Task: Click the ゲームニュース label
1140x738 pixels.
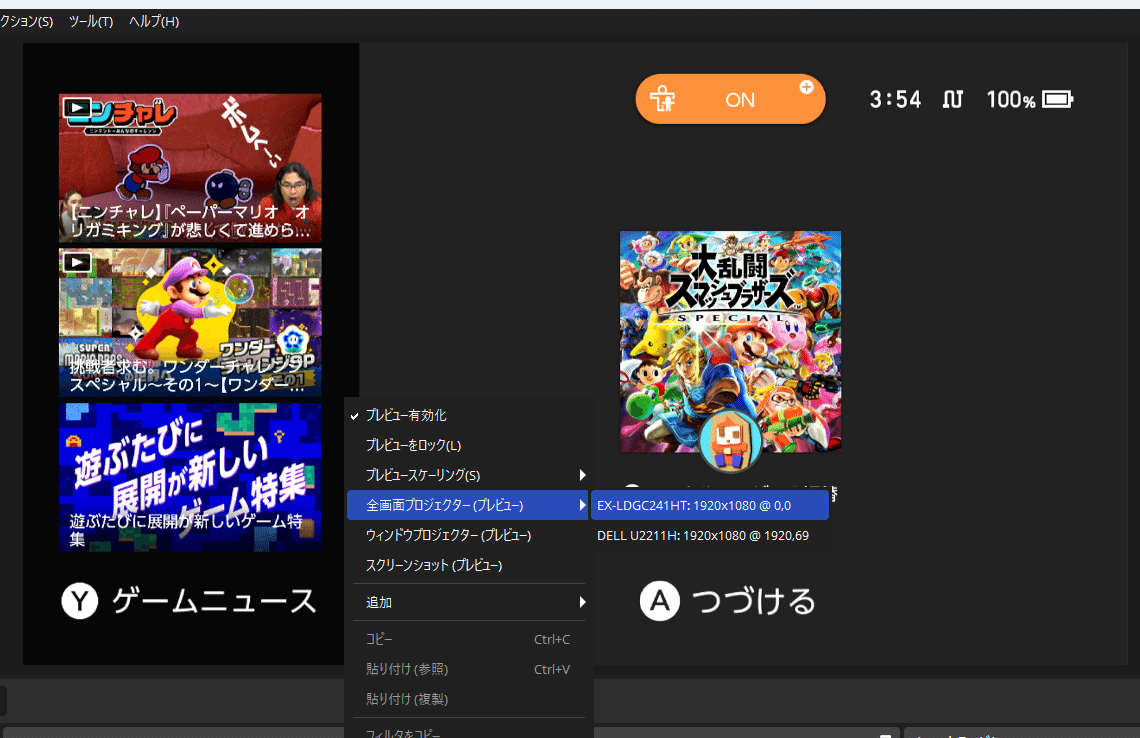Action: point(214,601)
